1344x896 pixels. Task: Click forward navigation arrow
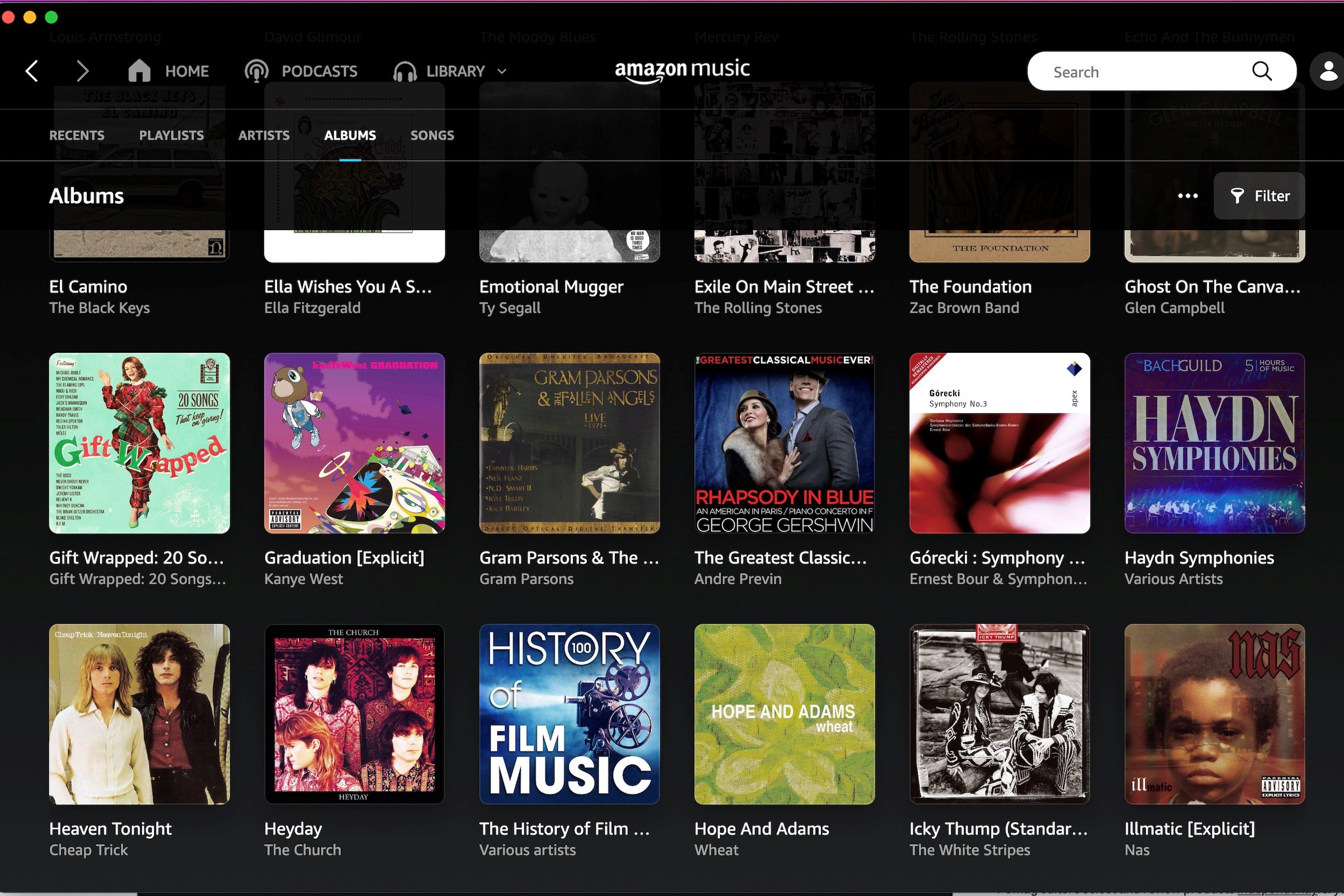[x=82, y=70]
